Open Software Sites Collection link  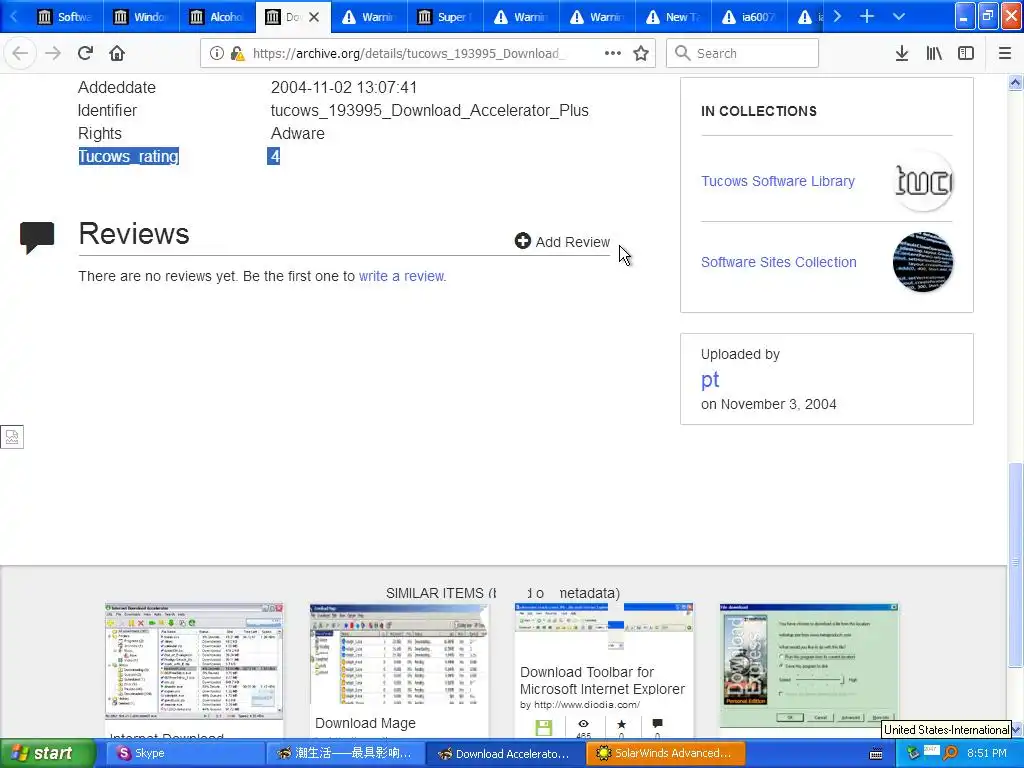point(778,262)
